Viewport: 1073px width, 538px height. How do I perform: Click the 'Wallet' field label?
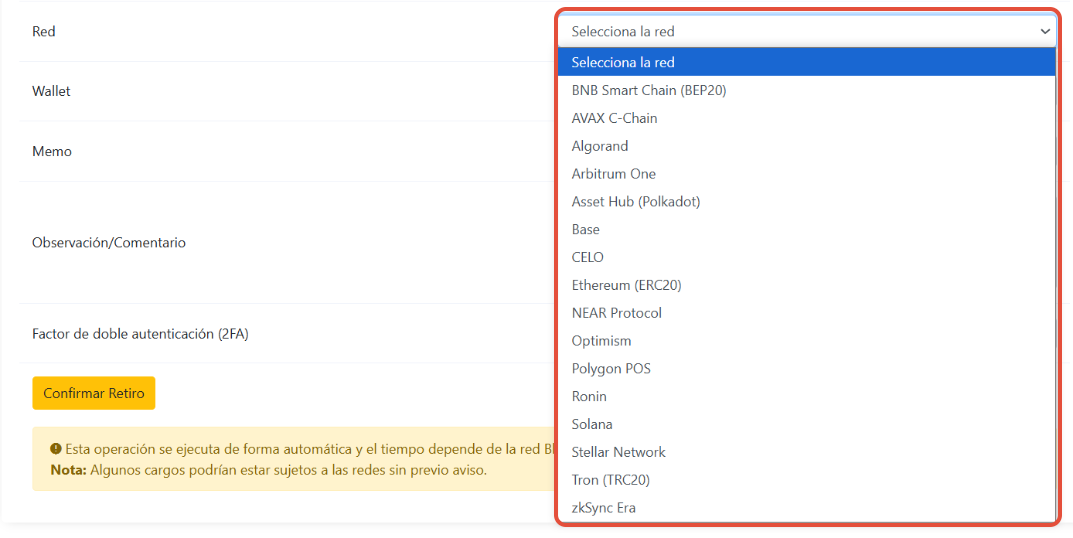(x=51, y=91)
